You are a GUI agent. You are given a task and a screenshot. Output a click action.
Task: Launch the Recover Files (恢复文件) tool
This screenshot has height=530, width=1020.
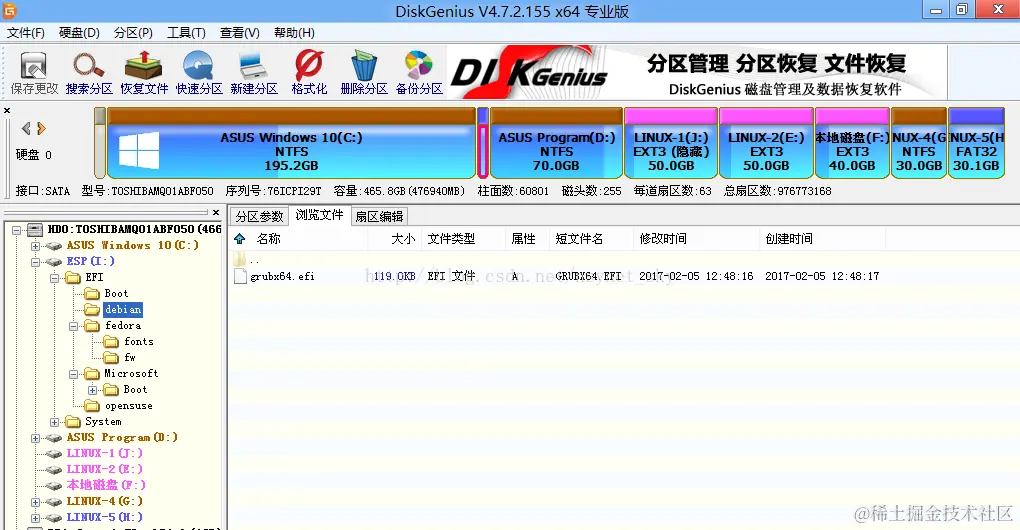pos(144,72)
